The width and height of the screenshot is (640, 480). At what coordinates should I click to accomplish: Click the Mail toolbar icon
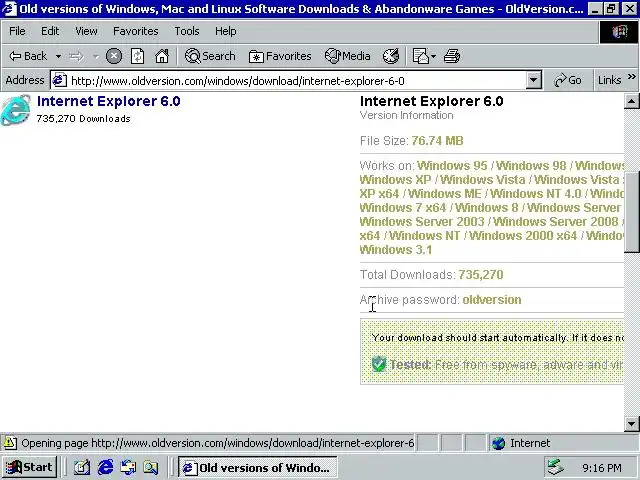[420, 56]
